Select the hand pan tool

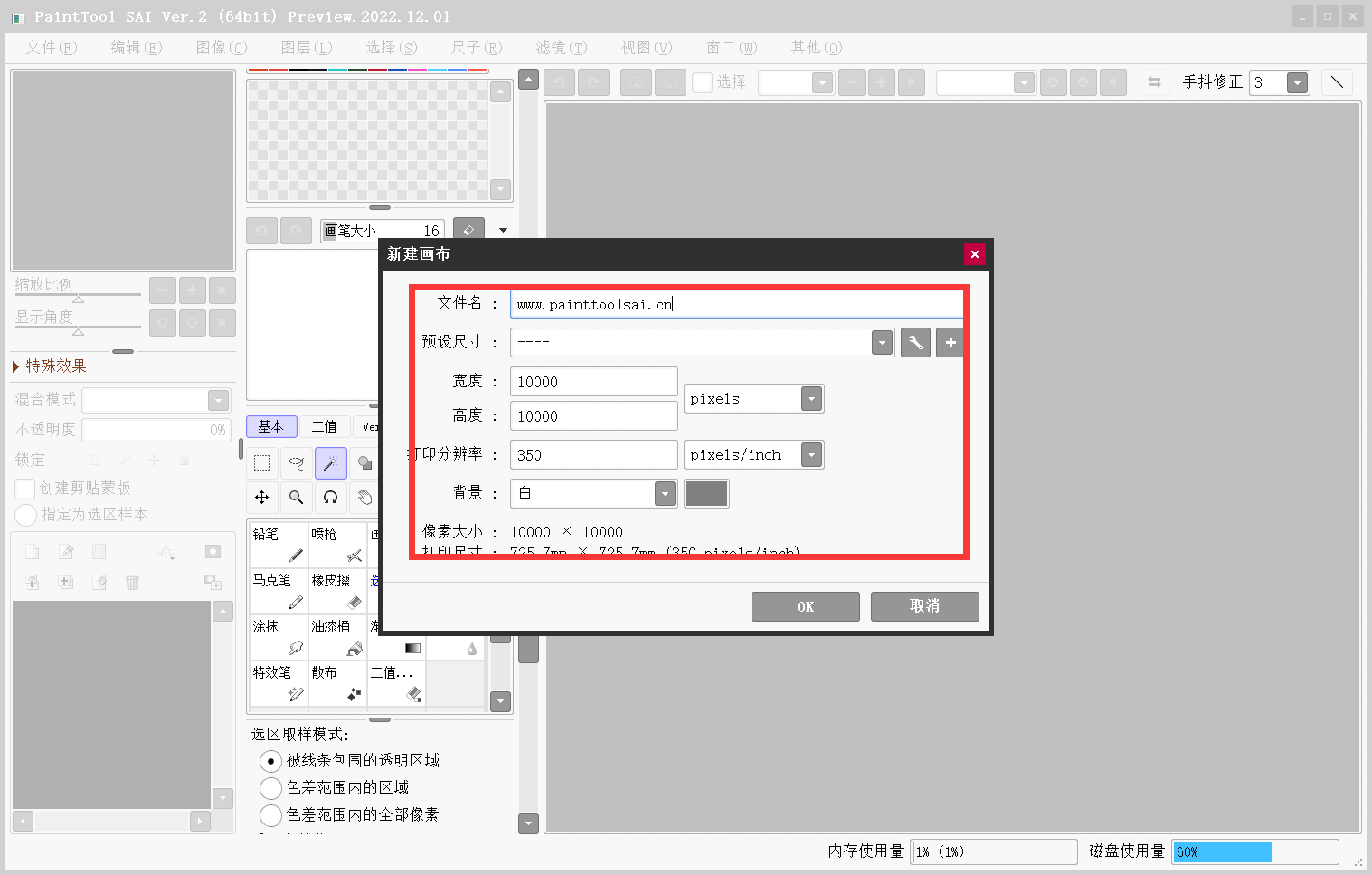(364, 497)
